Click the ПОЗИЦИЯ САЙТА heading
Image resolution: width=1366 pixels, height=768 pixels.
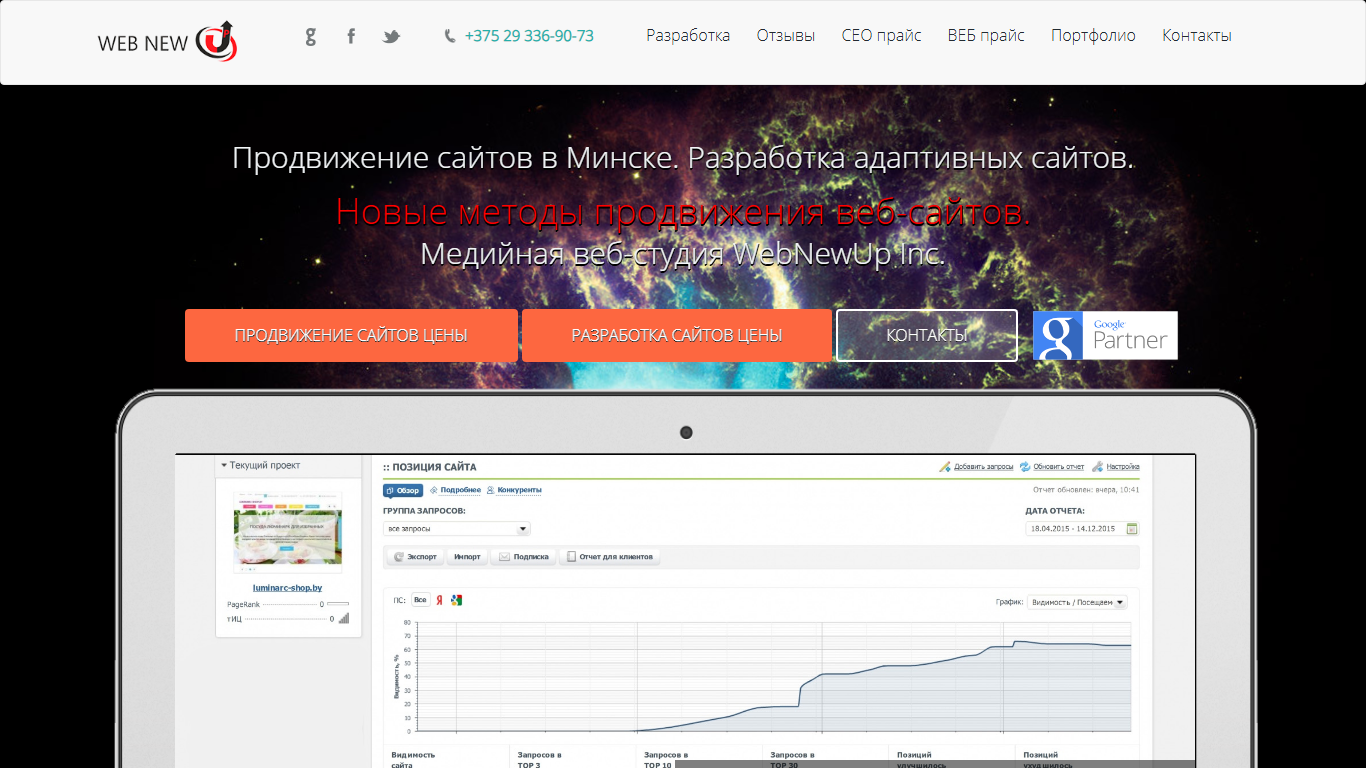click(x=430, y=467)
